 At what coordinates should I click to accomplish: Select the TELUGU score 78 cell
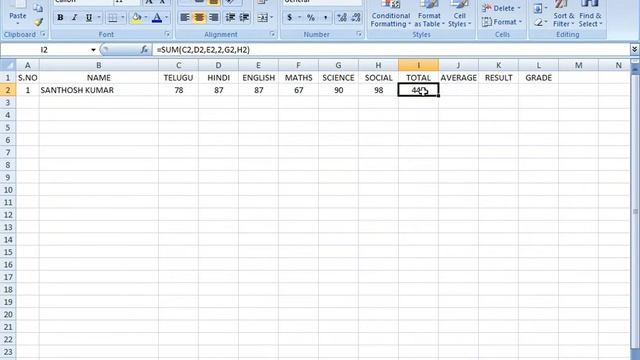(178, 90)
